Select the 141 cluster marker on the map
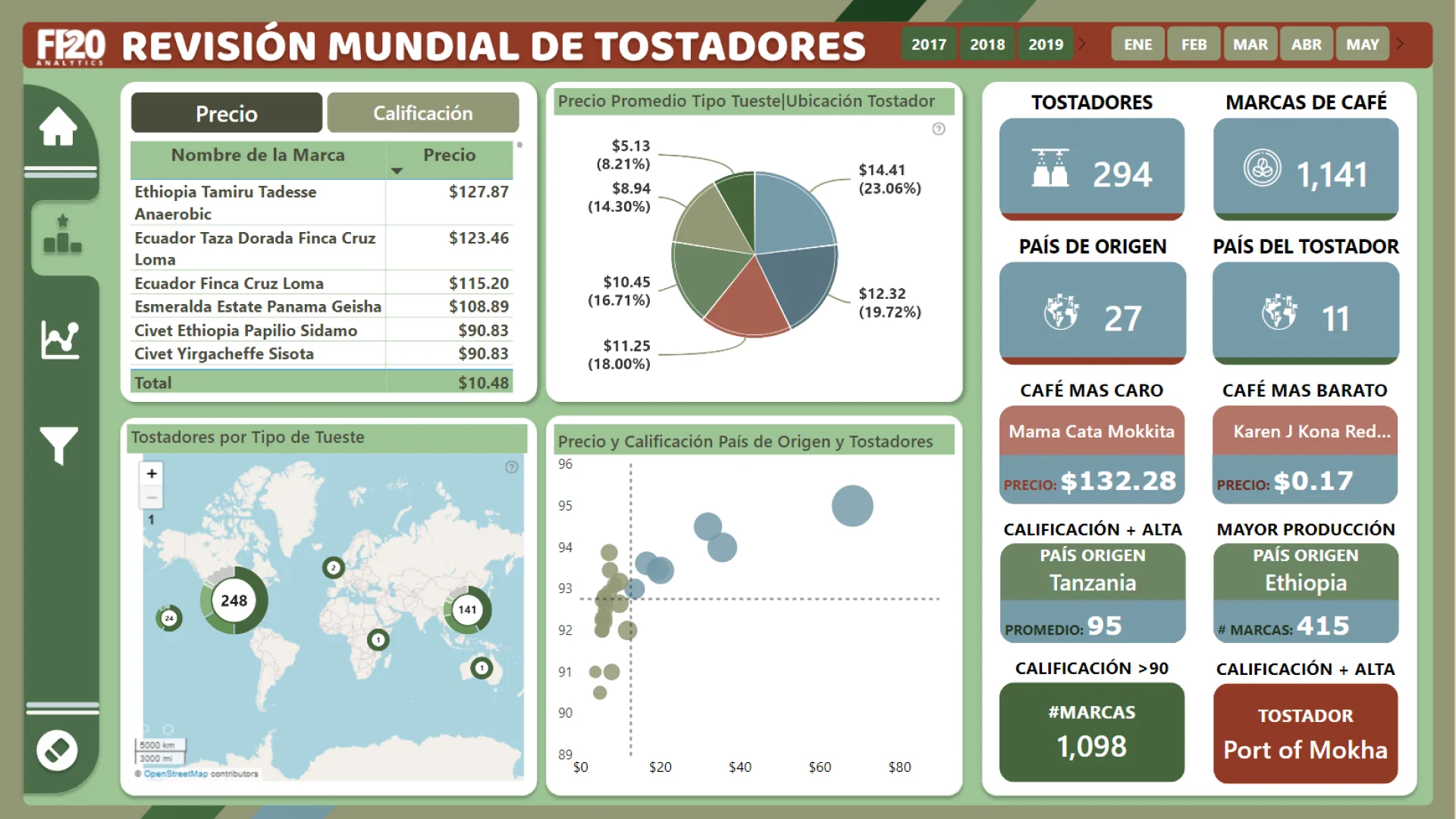The image size is (1456, 819). point(468,610)
